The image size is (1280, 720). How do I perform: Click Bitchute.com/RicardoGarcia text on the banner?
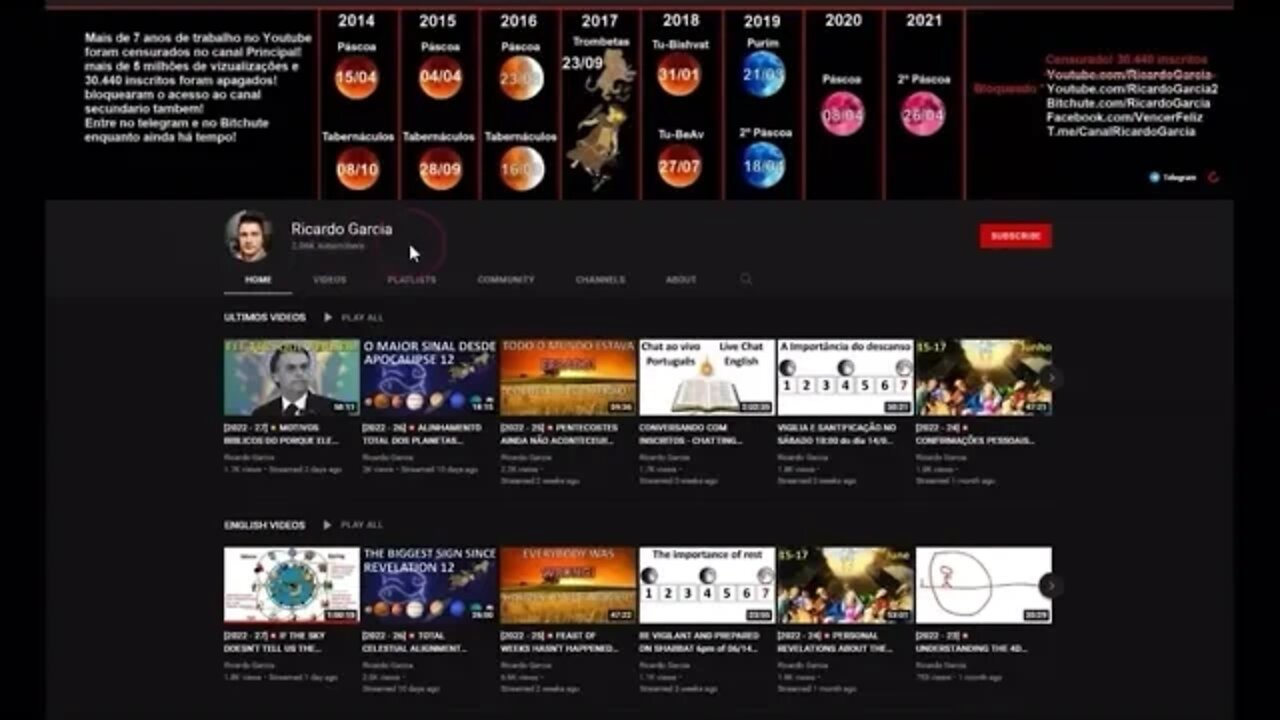[x=1128, y=103]
